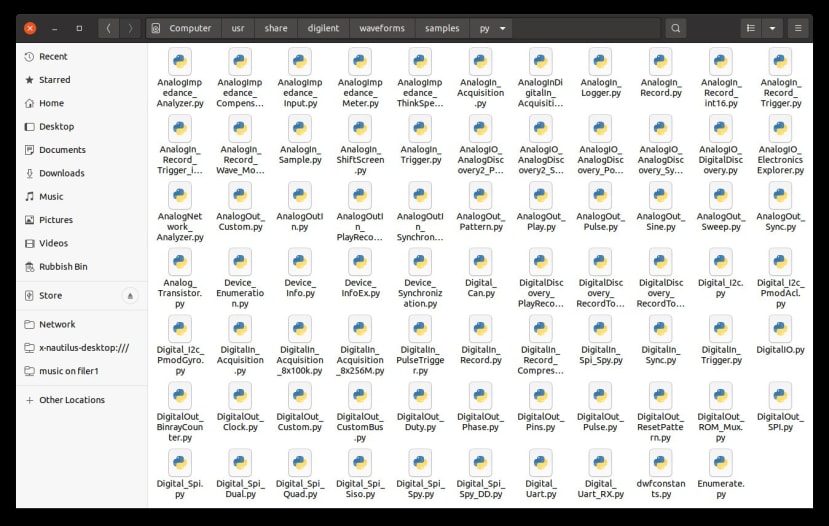The image size is (829, 526).
Task: Open the py folder path dropdown
Action: point(503,28)
